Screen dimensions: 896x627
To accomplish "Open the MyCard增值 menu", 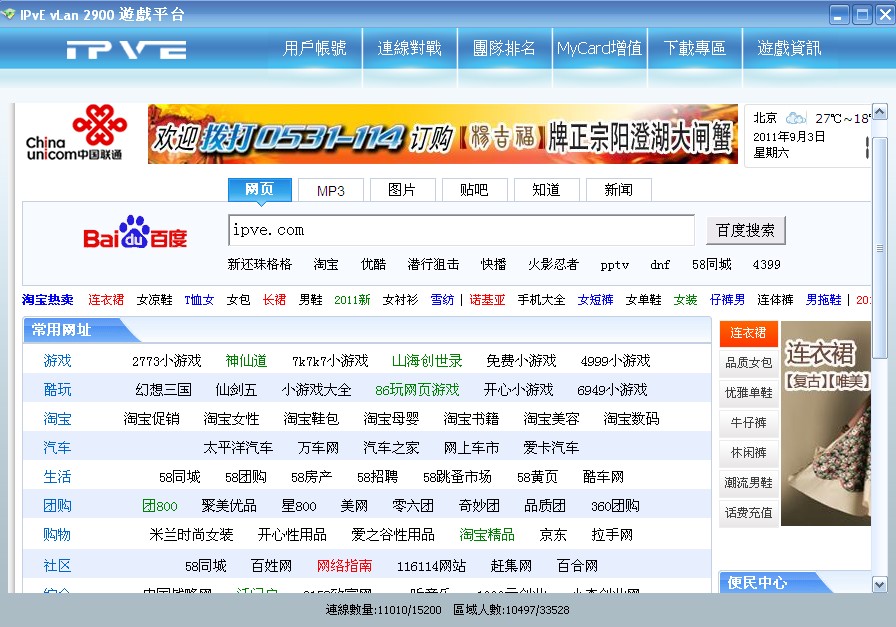I will point(599,48).
